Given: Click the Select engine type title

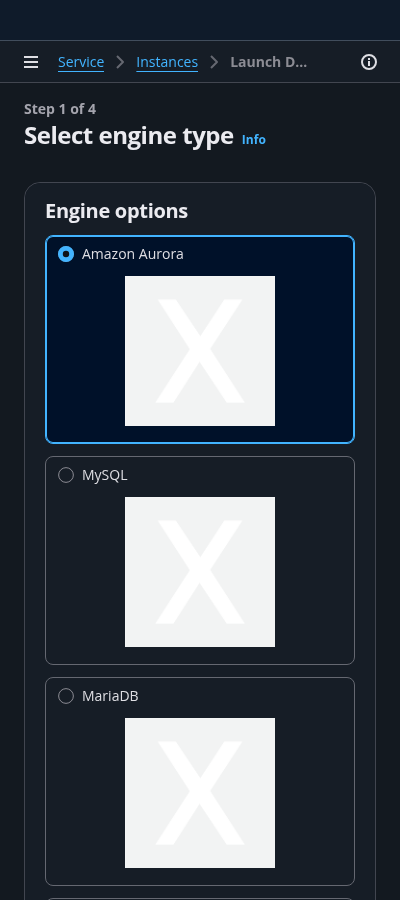Looking at the screenshot, I should click(x=129, y=137).
